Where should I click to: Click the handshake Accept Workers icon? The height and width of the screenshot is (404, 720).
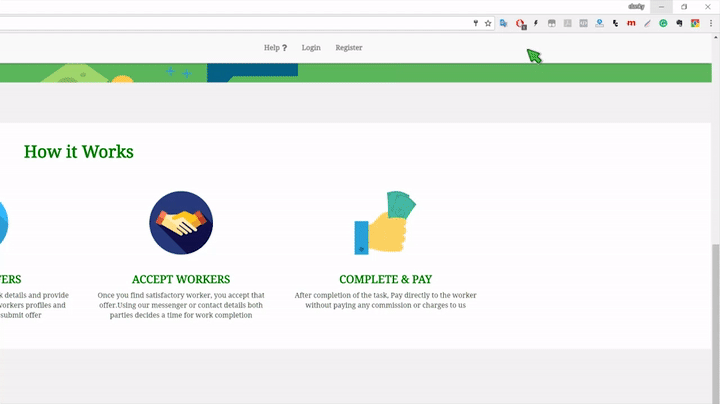pyautogui.click(x=181, y=223)
